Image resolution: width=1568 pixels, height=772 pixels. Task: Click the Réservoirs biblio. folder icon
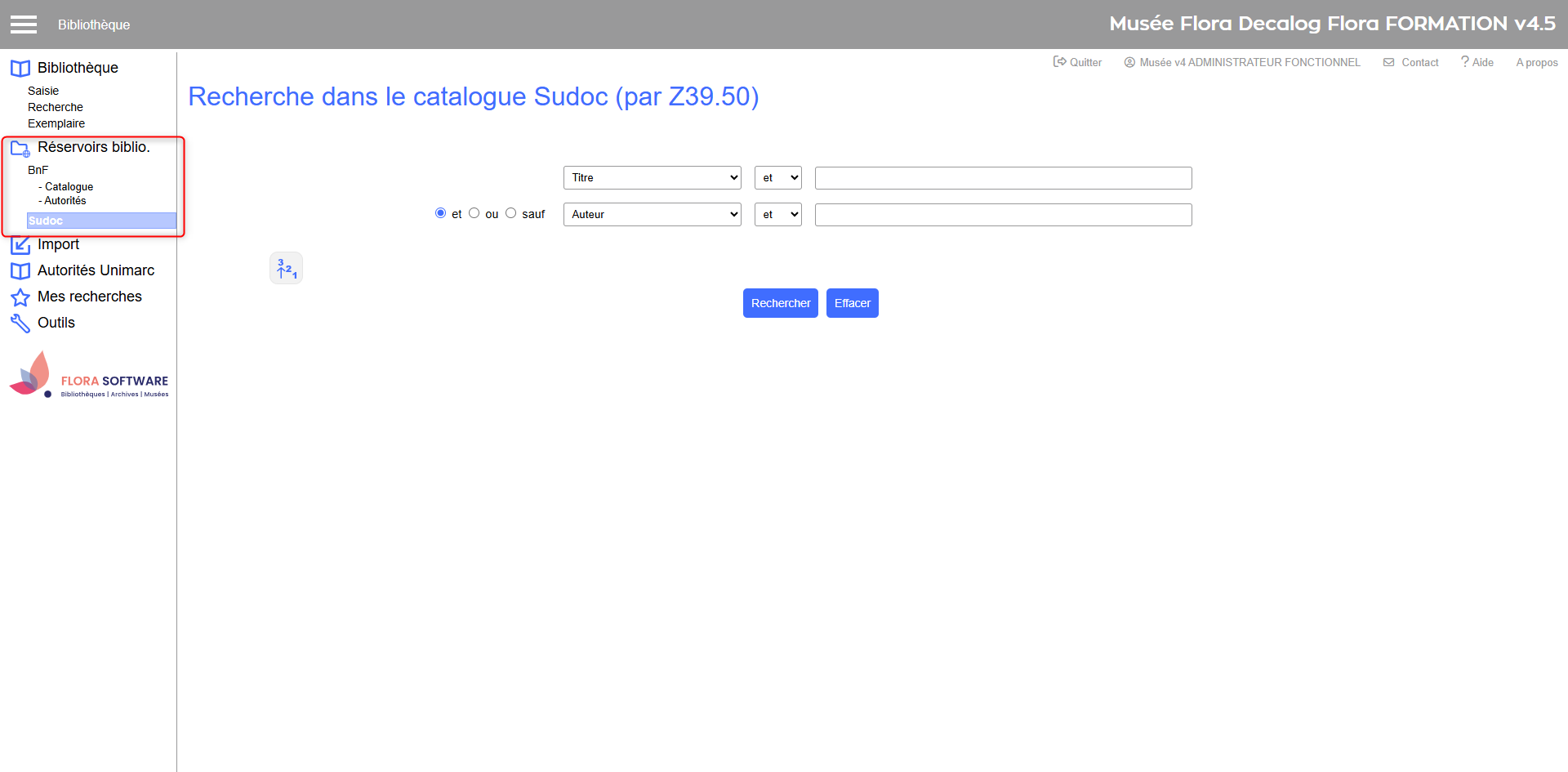pos(20,148)
